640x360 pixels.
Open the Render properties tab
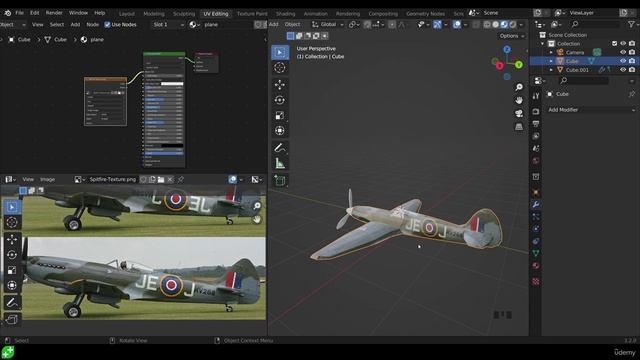[x=536, y=111]
